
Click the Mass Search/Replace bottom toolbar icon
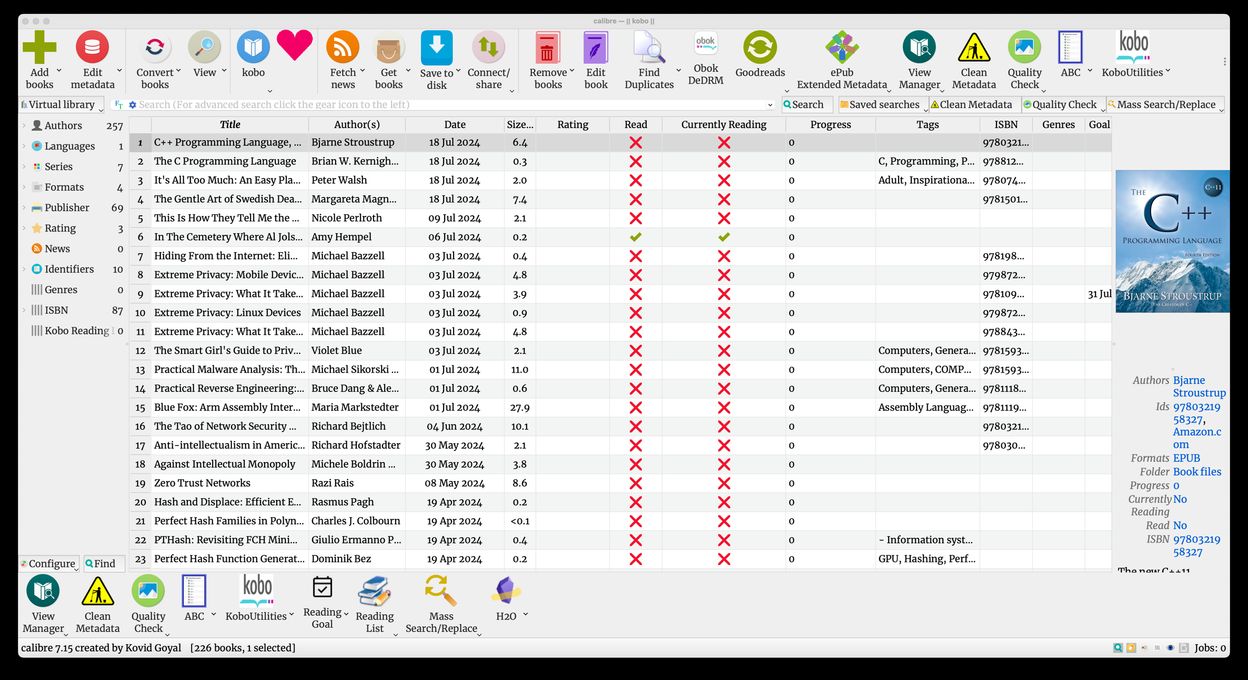[441, 591]
